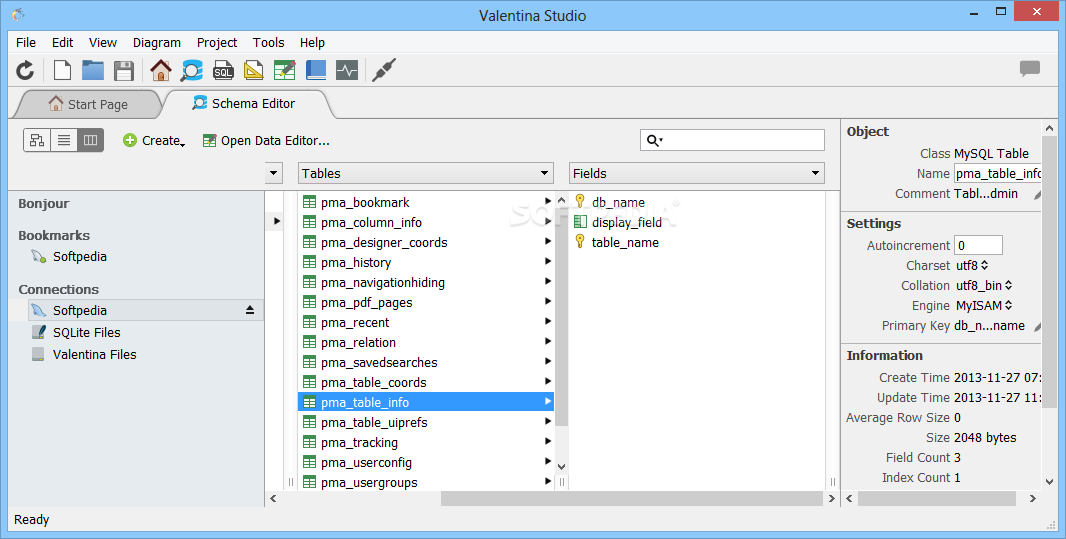Click the edit icon beside Primary Key
1066x539 pixels.
[x=1037, y=327]
